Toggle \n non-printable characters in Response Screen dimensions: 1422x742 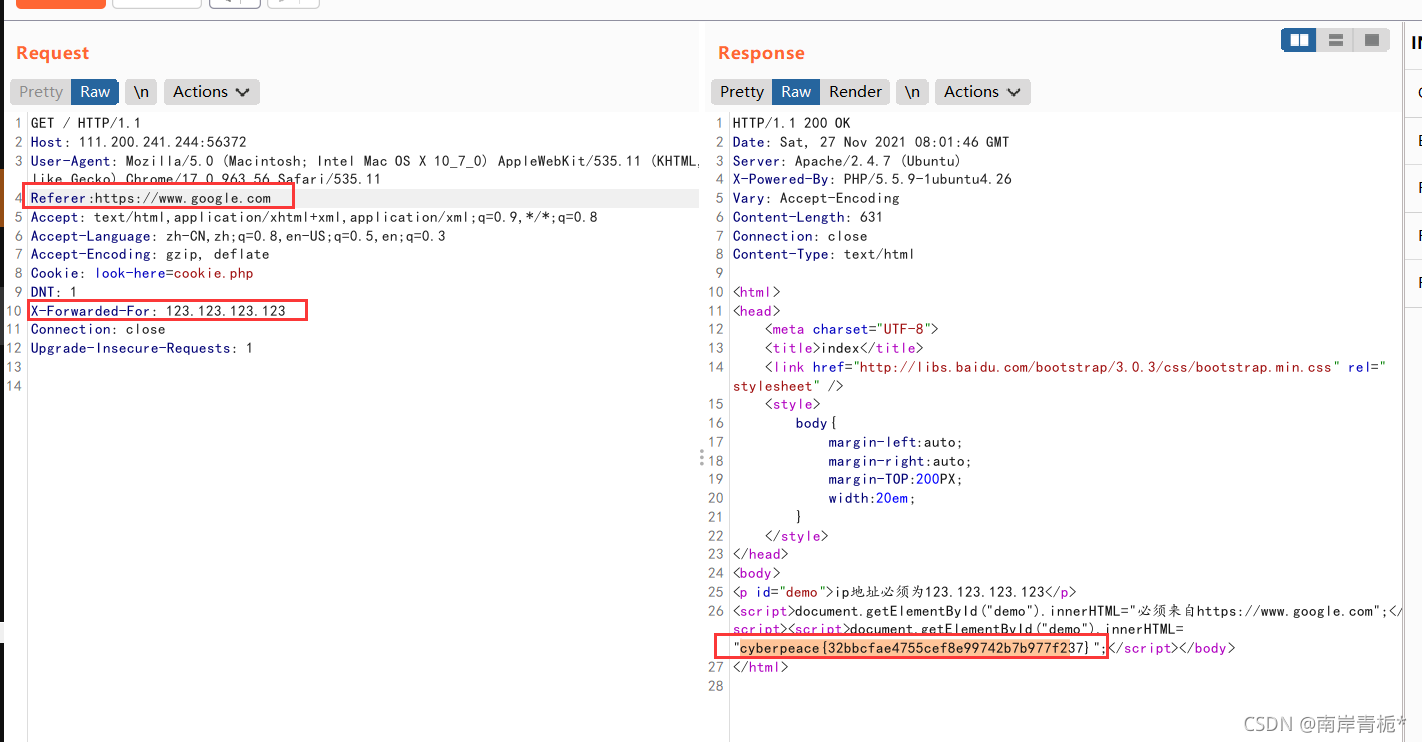click(912, 92)
